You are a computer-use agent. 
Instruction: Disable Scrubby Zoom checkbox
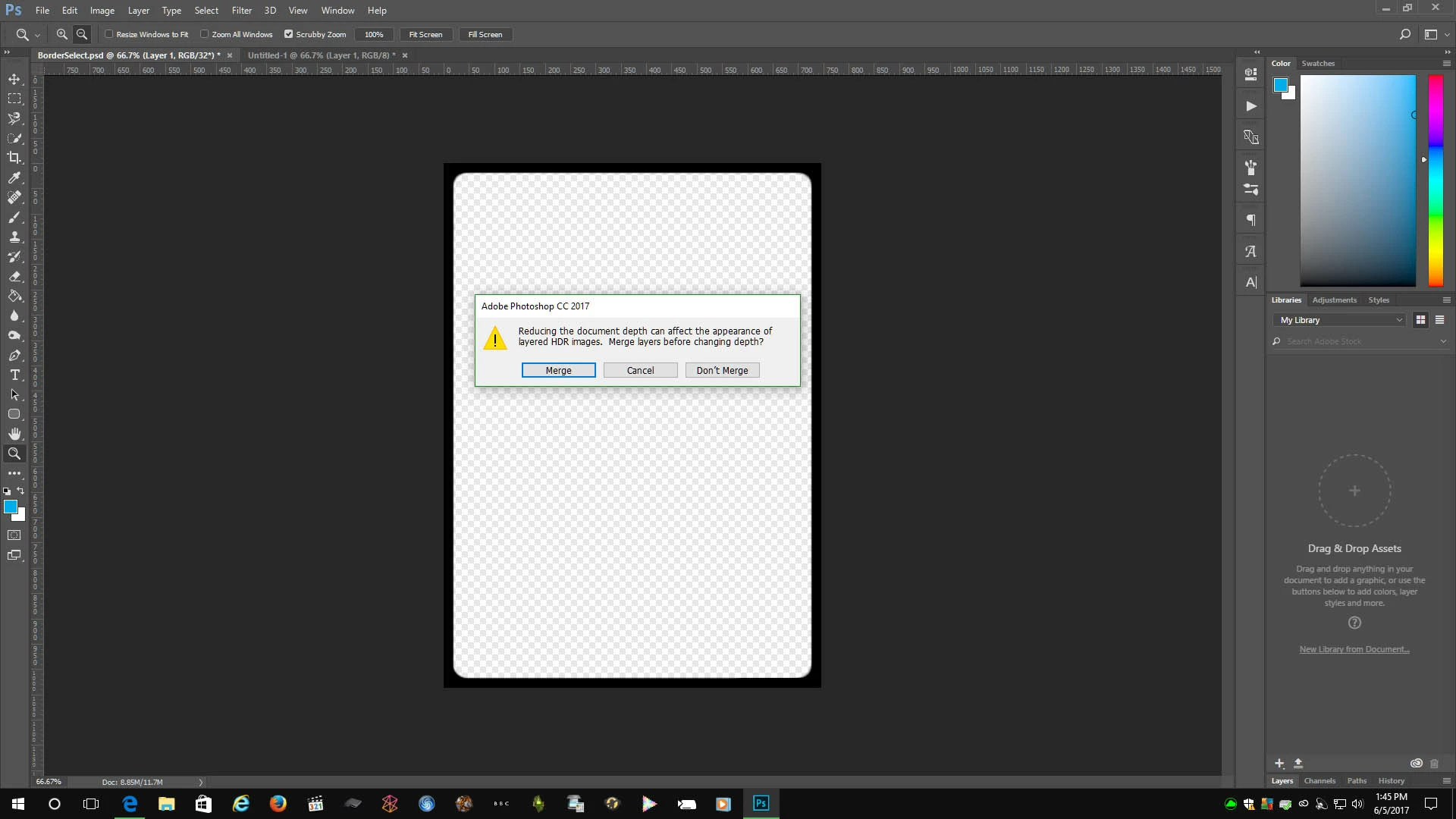coord(288,34)
